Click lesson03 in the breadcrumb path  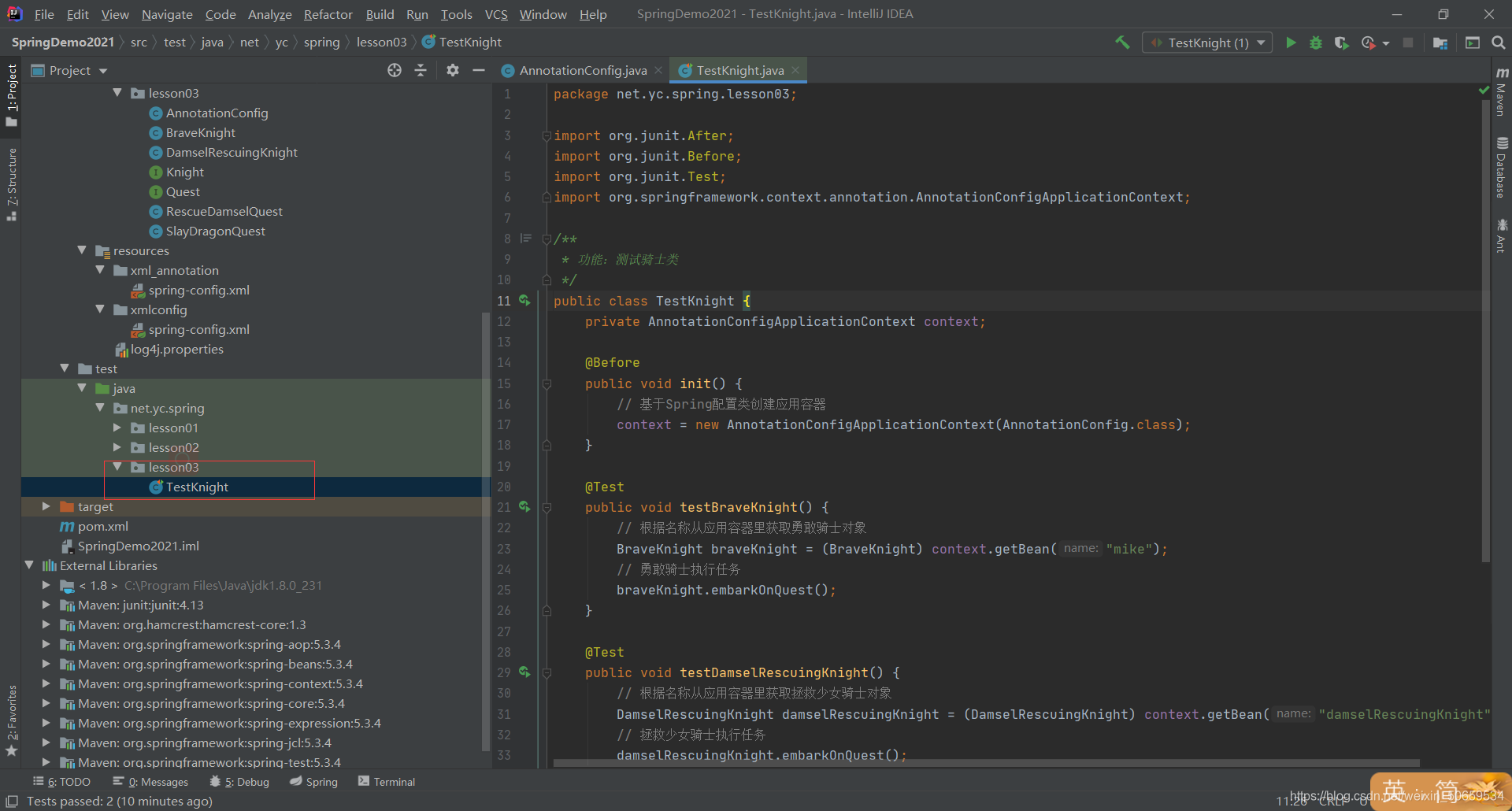pos(381,43)
